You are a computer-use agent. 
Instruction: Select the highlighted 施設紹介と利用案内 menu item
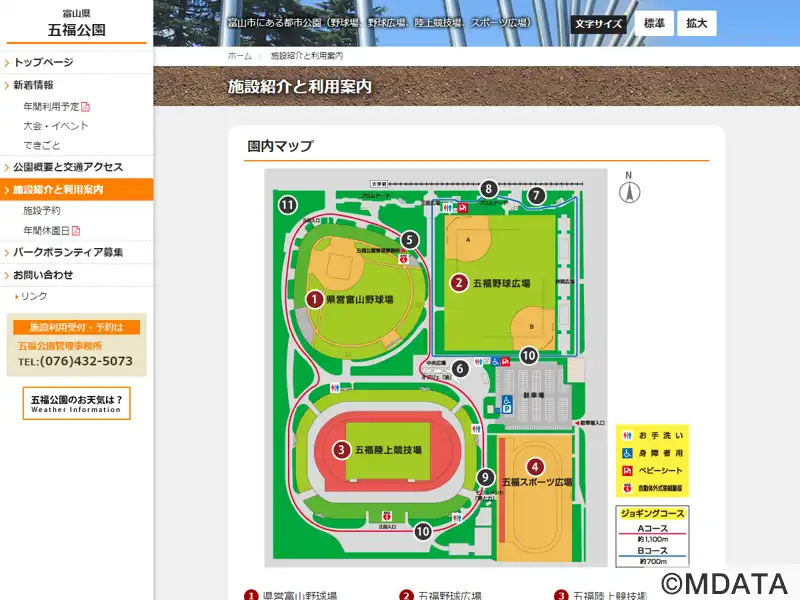(77, 190)
